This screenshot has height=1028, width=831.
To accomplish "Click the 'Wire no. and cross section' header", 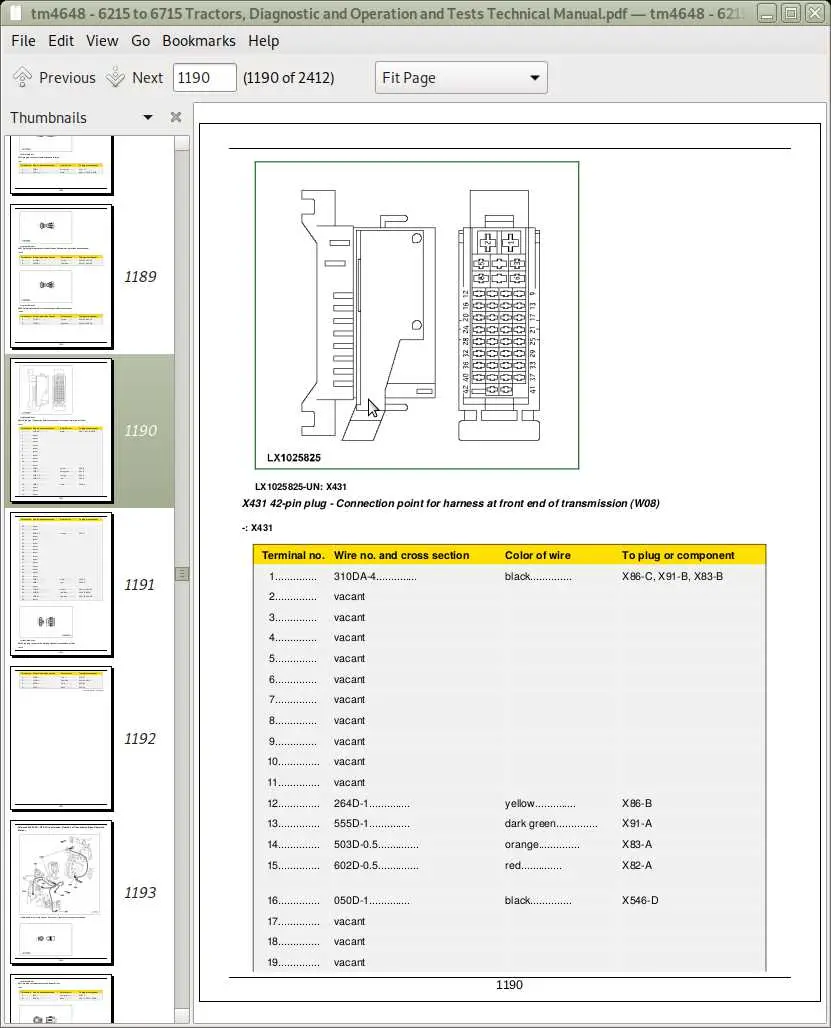I will pyautogui.click(x=401, y=555).
